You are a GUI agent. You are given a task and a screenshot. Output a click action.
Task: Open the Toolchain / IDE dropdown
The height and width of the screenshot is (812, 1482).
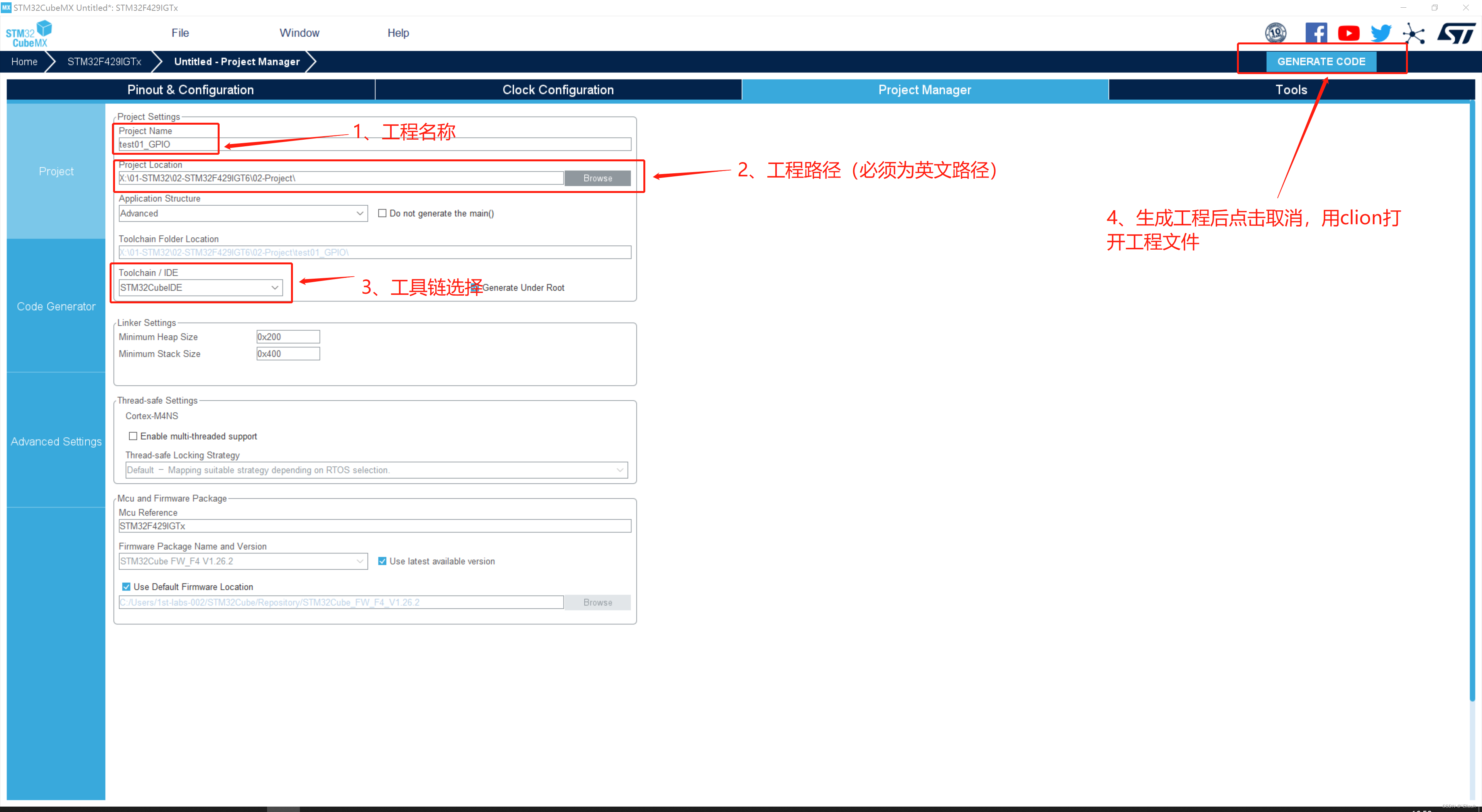click(x=275, y=288)
